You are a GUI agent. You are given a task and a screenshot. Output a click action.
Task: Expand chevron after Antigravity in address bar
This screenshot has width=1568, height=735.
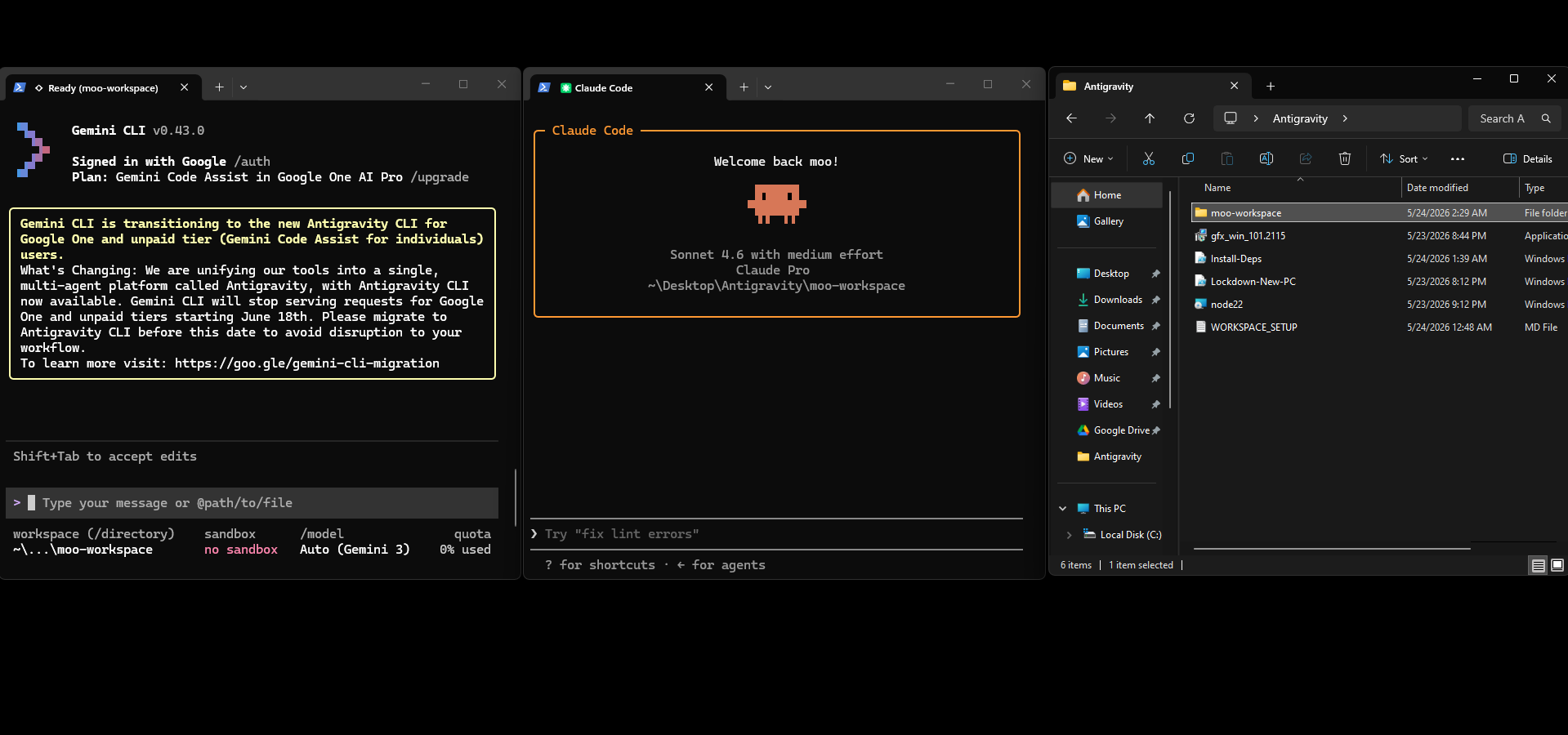(1345, 118)
